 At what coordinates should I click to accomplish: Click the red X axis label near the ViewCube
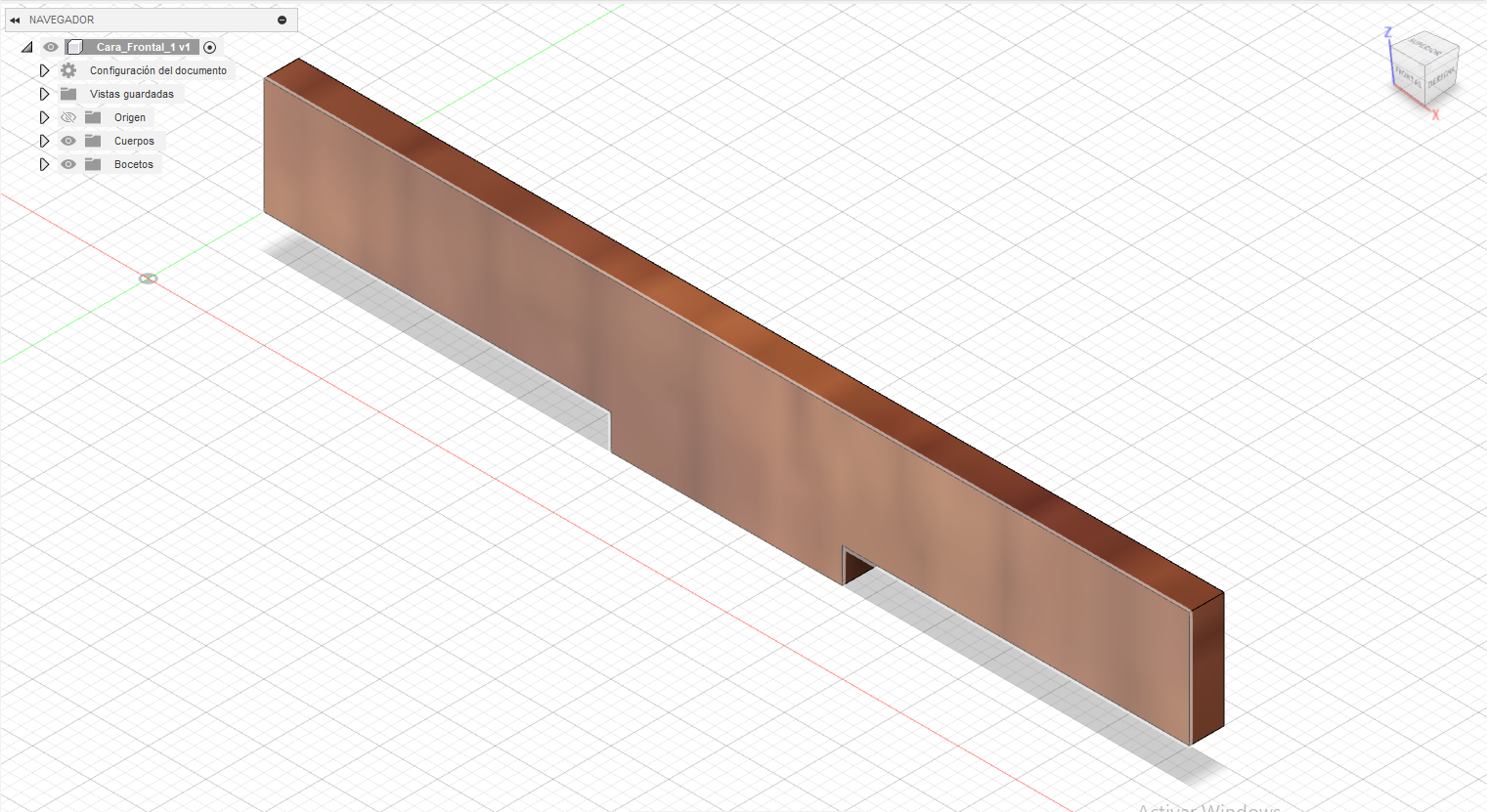point(1436,115)
